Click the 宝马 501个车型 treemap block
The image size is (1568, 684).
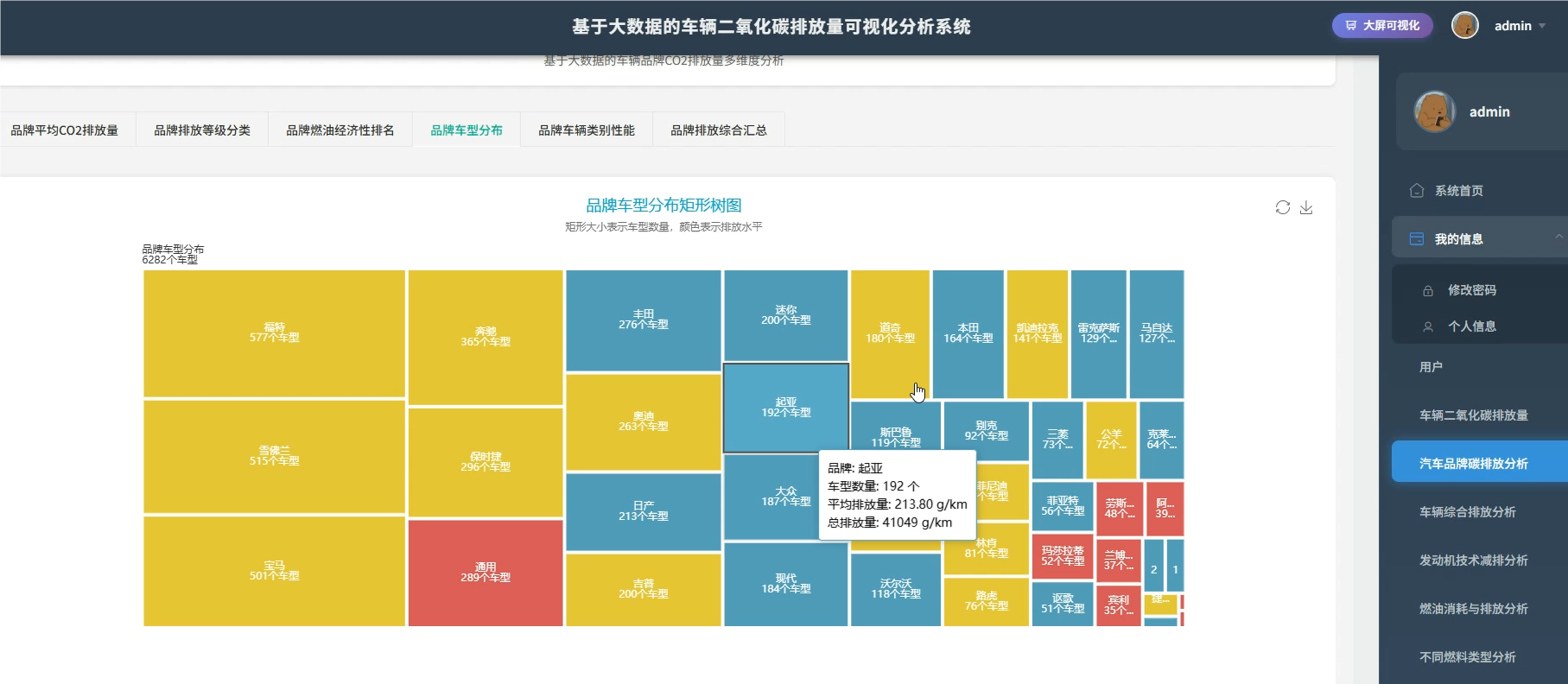pos(274,571)
